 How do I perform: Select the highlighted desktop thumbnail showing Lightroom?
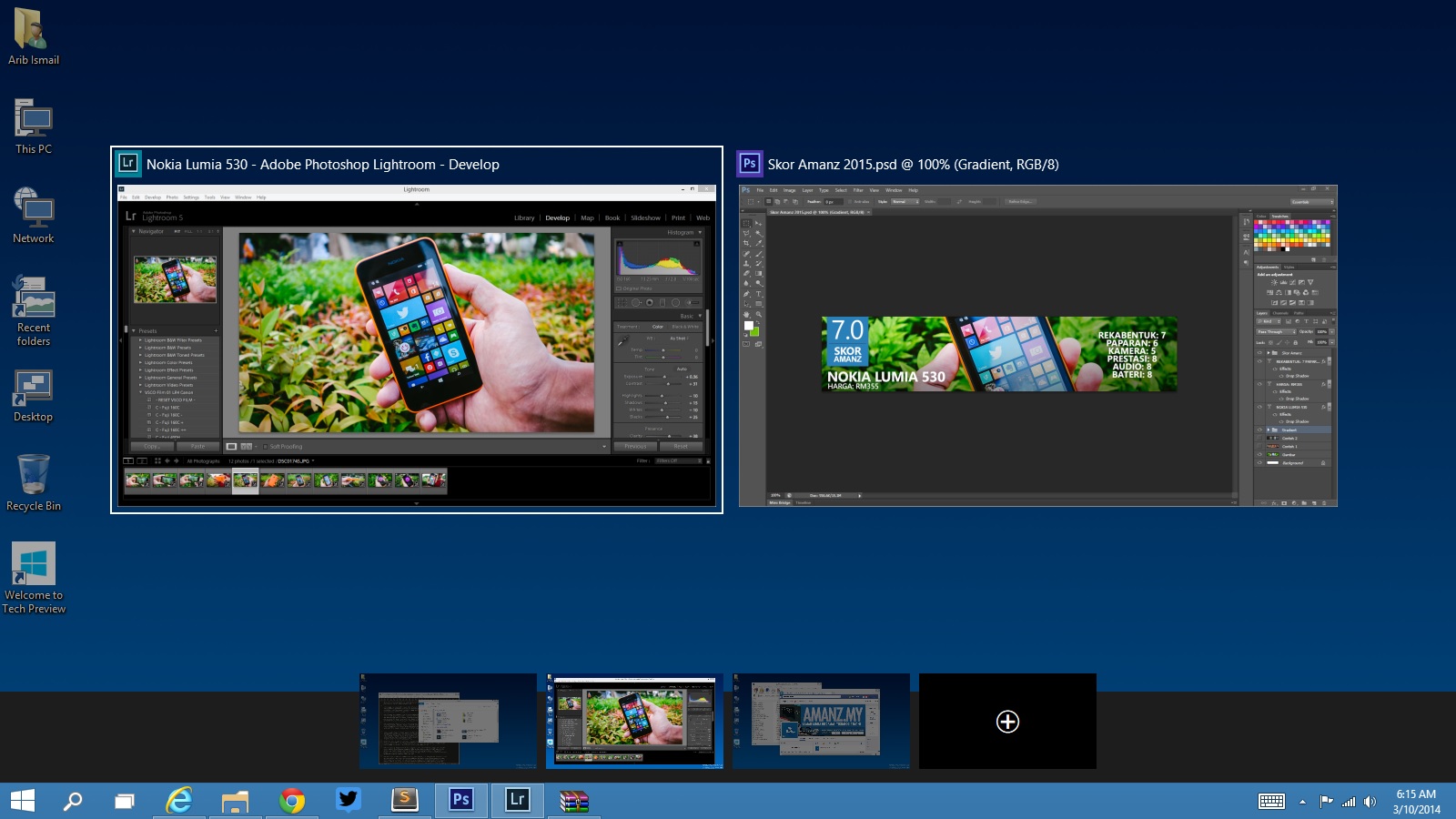(x=634, y=721)
